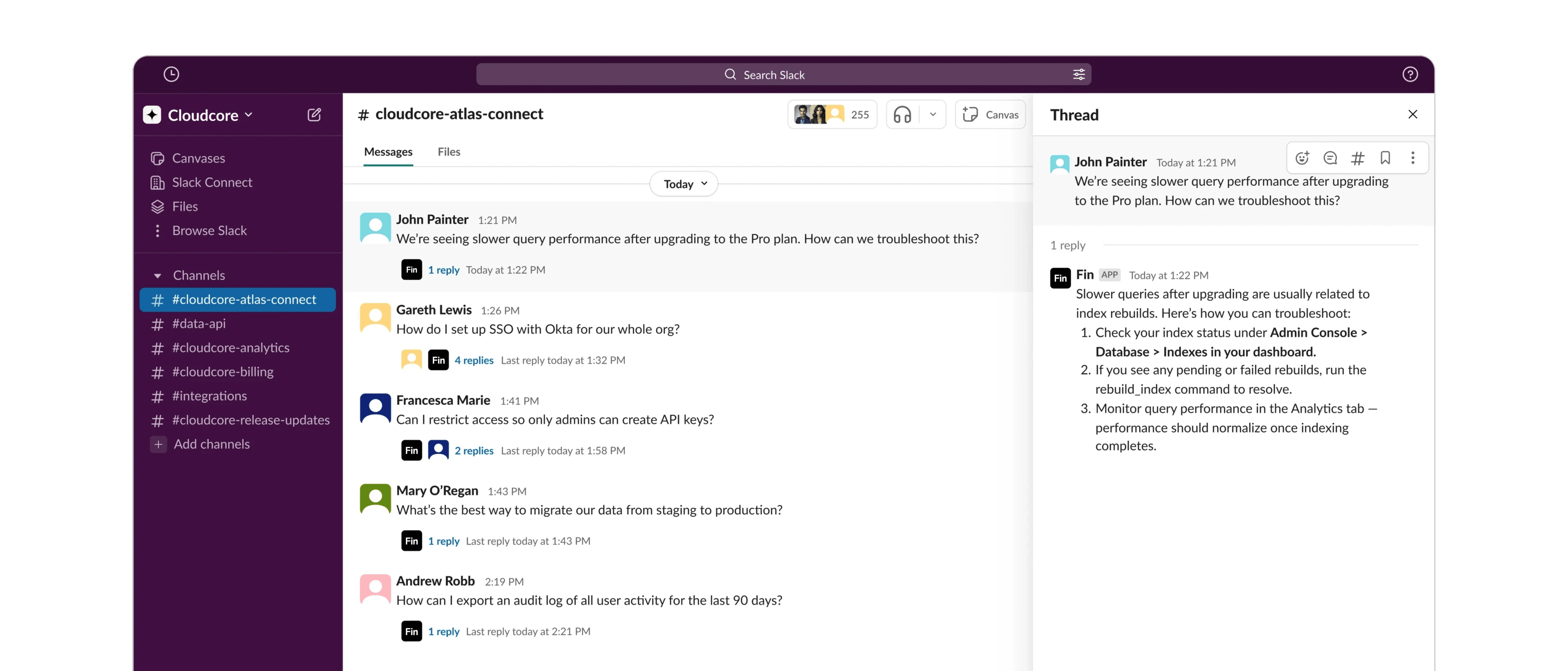This screenshot has height=671, width=1568.
Task: Click Fin avatar under John Painter's message
Action: pos(412,269)
